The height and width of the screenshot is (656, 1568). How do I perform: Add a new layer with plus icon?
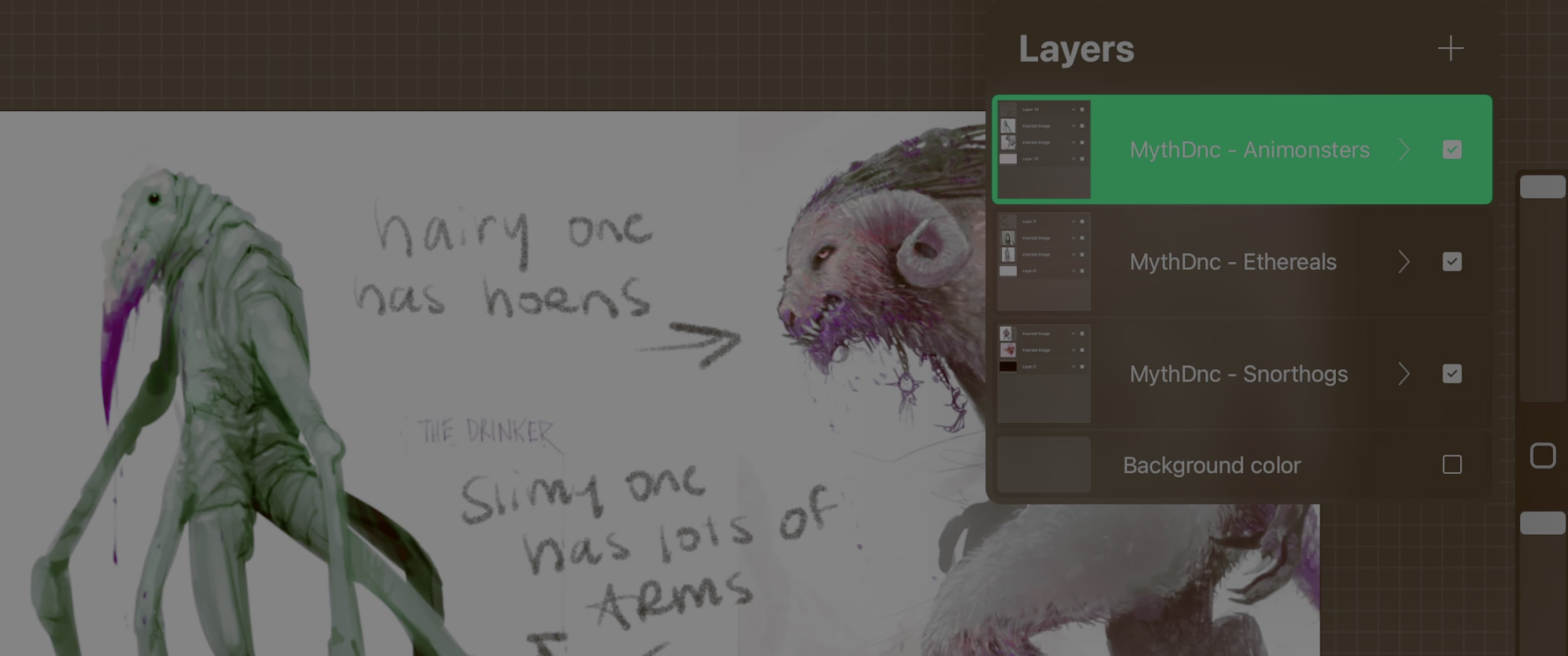tap(1450, 49)
